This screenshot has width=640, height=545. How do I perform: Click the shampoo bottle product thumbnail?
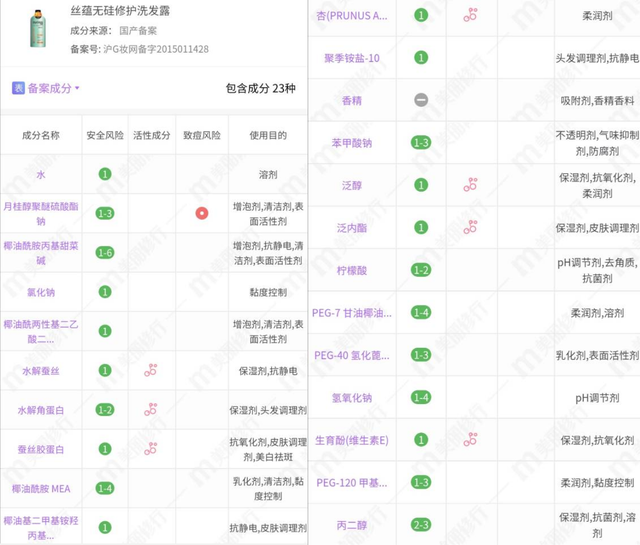tap(38, 29)
